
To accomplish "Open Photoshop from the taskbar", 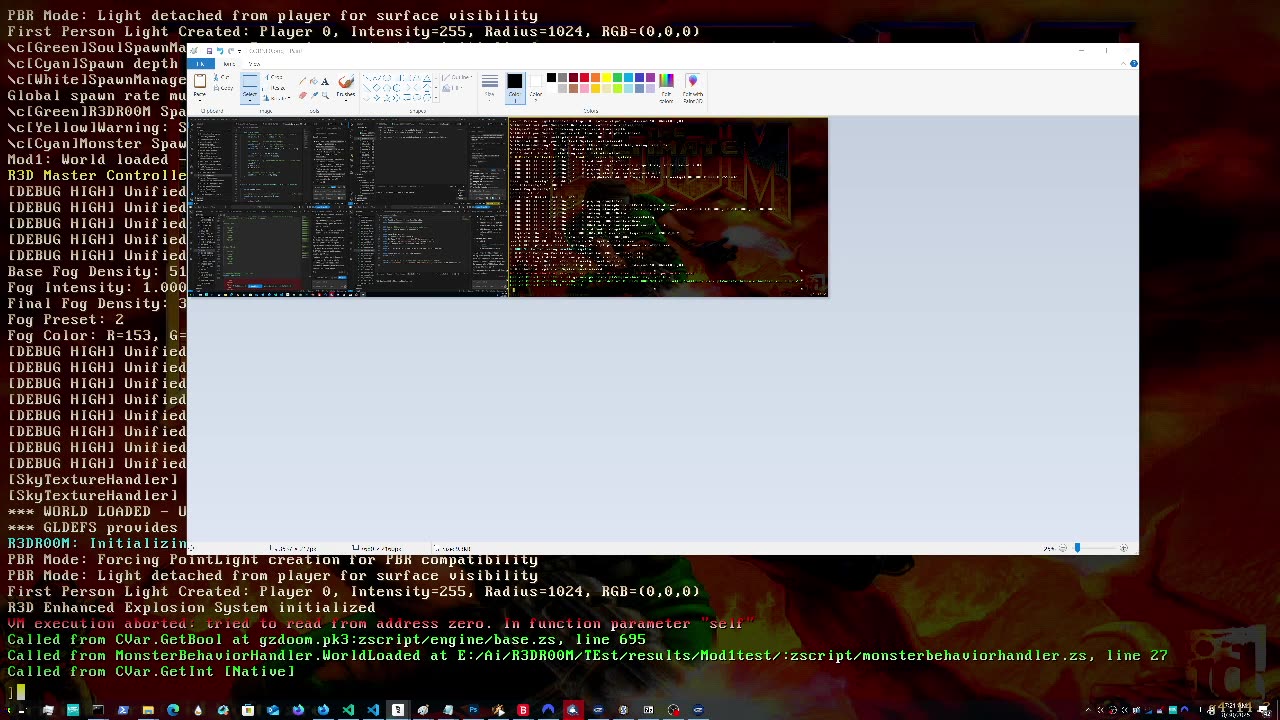I will pyautogui.click(x=473, y=710).
